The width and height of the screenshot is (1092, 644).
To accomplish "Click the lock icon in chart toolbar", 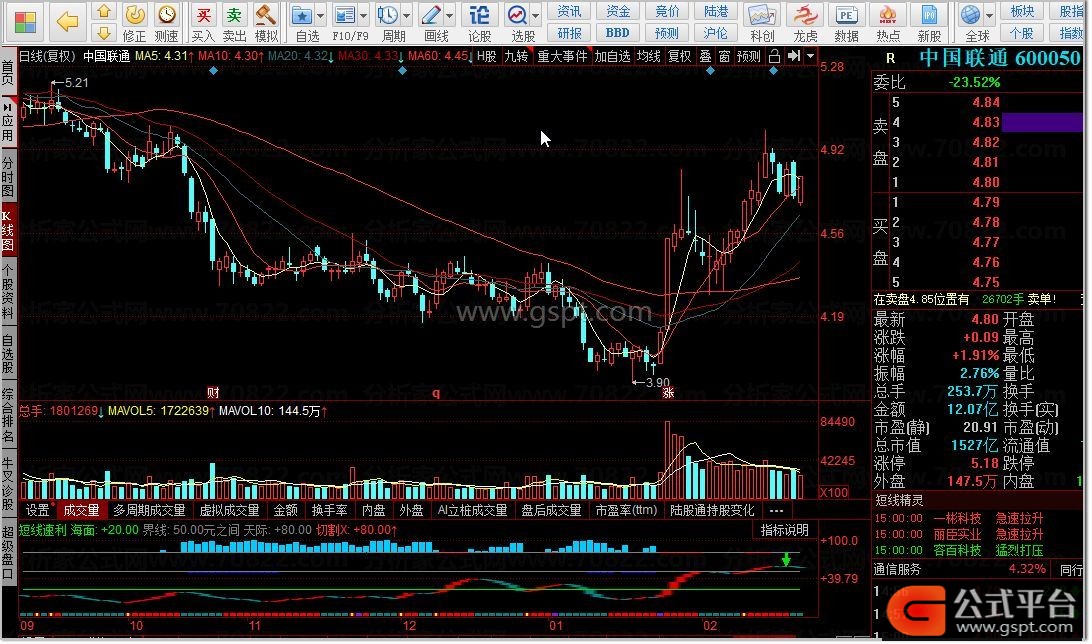I will tap(774, 56).
